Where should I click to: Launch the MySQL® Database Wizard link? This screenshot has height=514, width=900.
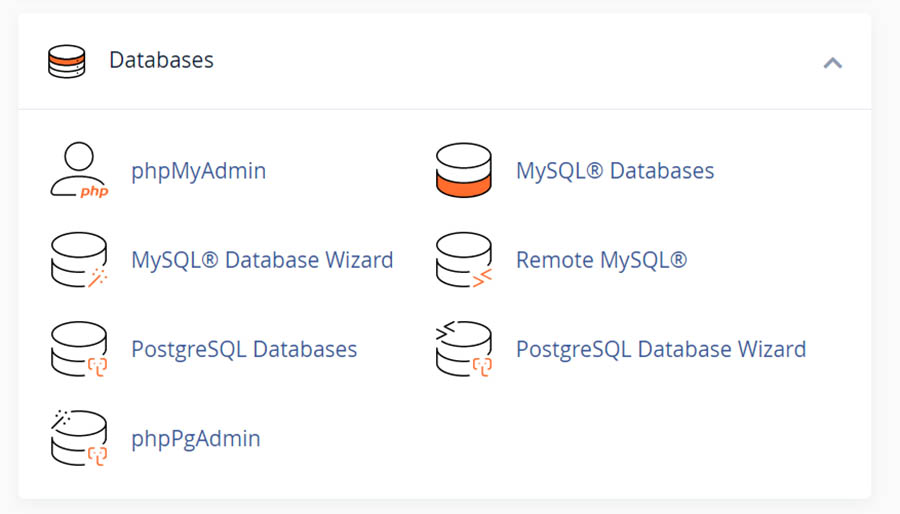click(x=262, y=260)
